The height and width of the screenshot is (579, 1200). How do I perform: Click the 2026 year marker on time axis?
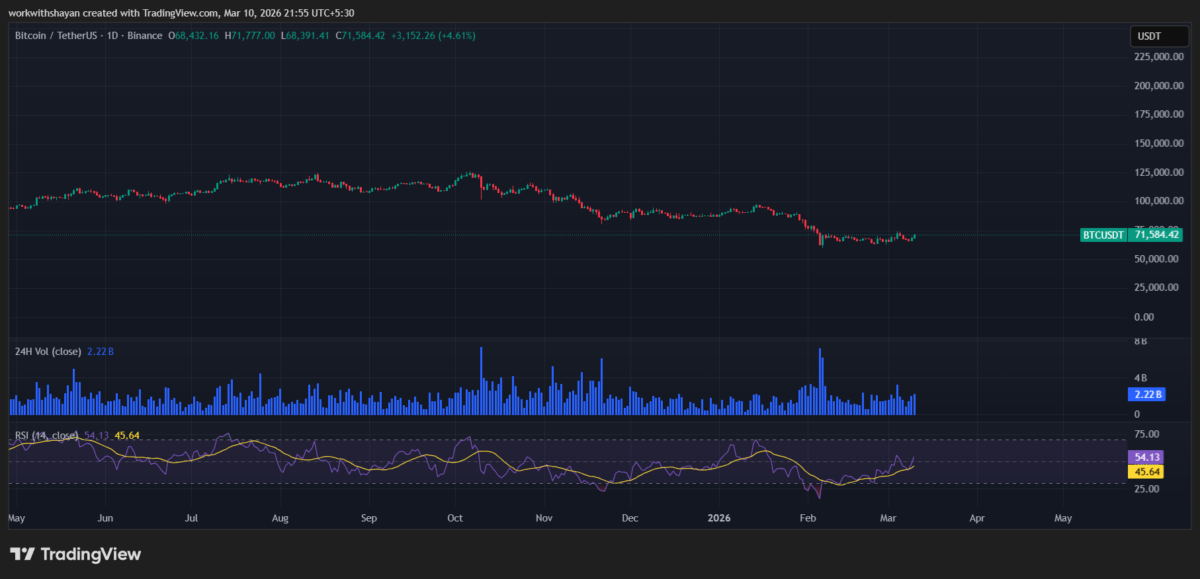pos(717,519)
